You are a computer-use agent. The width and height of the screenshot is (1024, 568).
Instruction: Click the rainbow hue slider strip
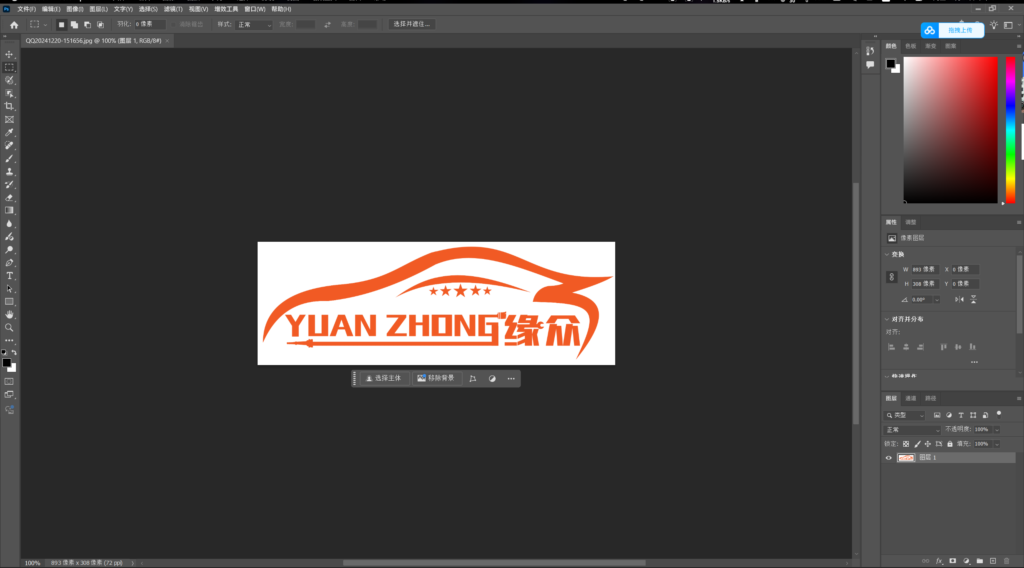point(1010,130)
